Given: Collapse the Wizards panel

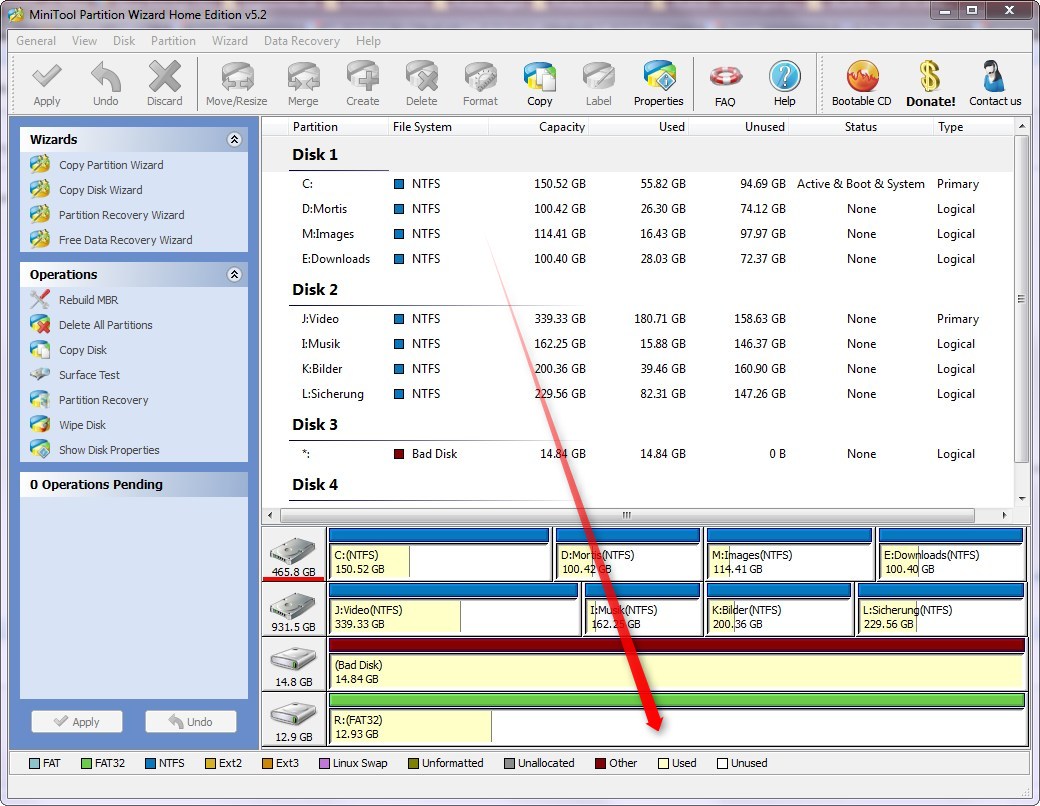Looking at the screenshot, I should click(234, 139).
